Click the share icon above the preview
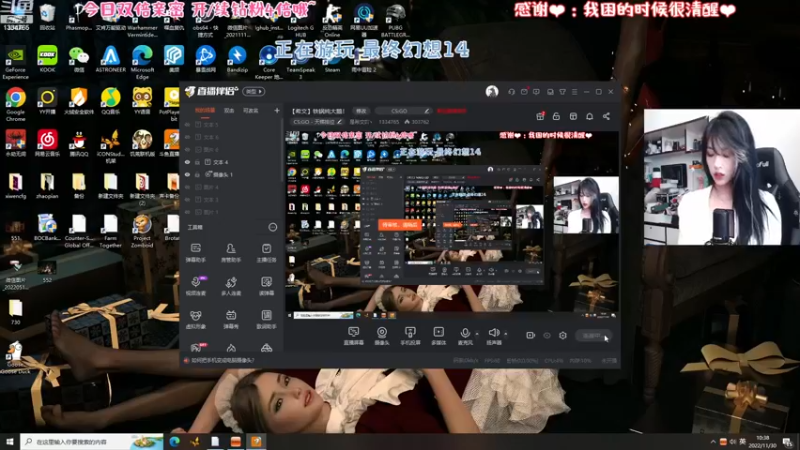The height and width of the screenshot is (450, 800). (607, 116)
